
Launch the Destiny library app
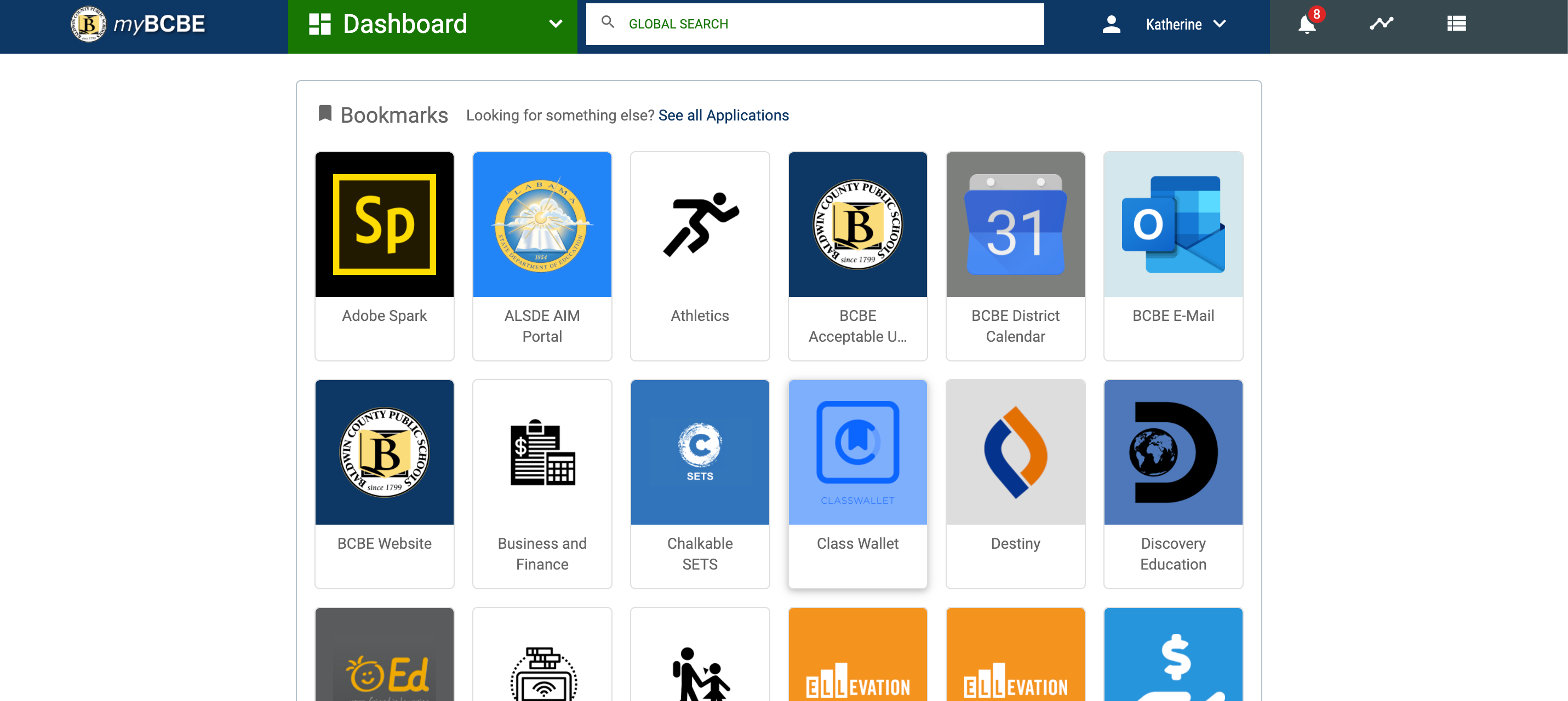pyautogui.click(x=1015, y=484)
